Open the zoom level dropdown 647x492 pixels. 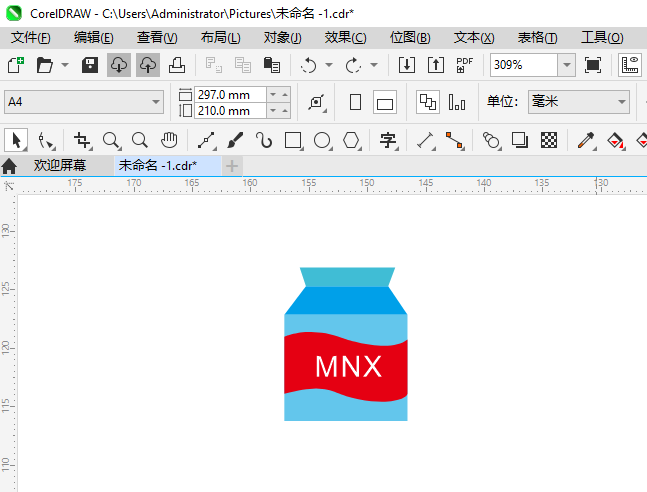tap(567, 65)
